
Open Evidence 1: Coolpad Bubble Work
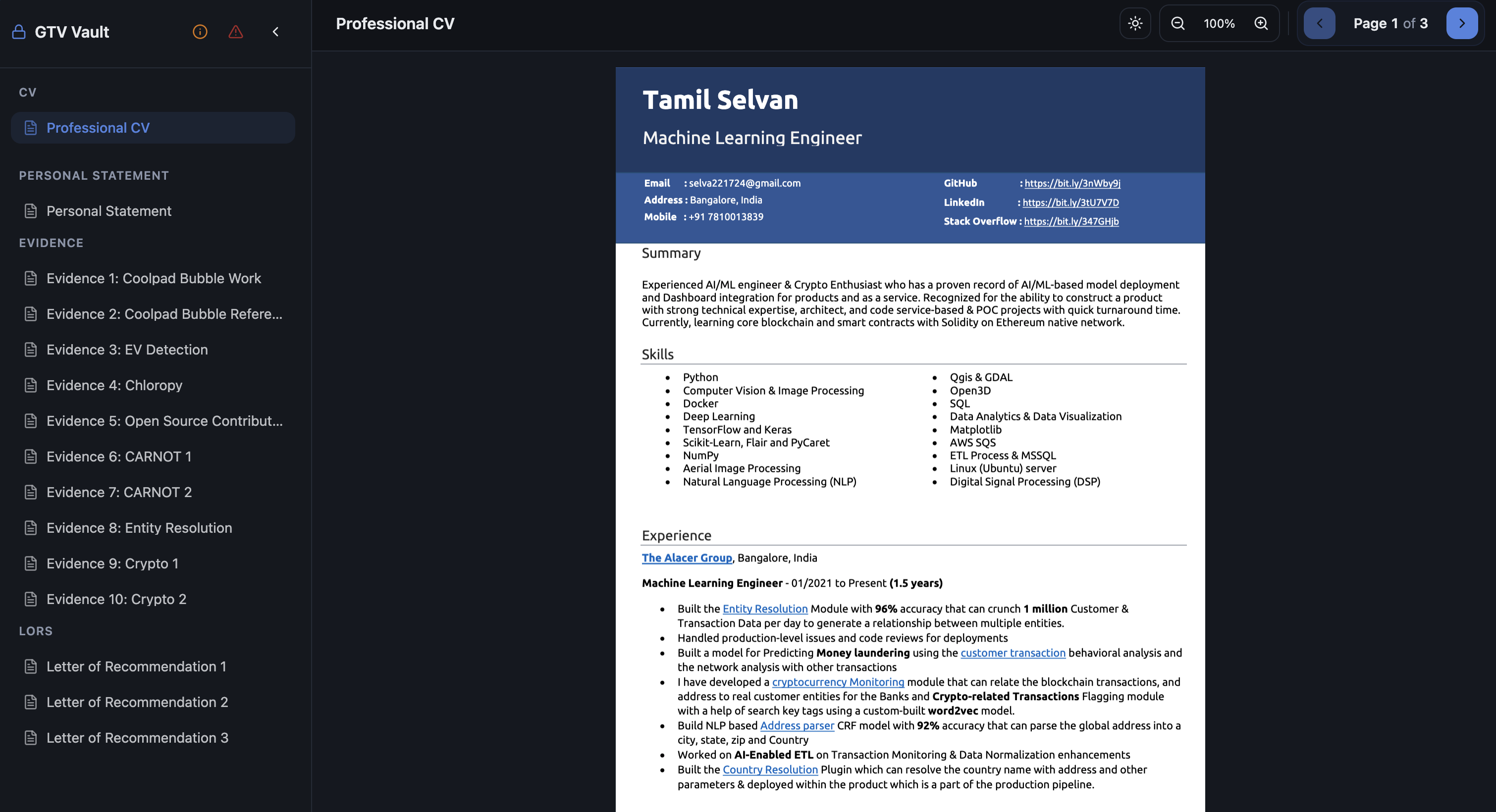(154, 278)
